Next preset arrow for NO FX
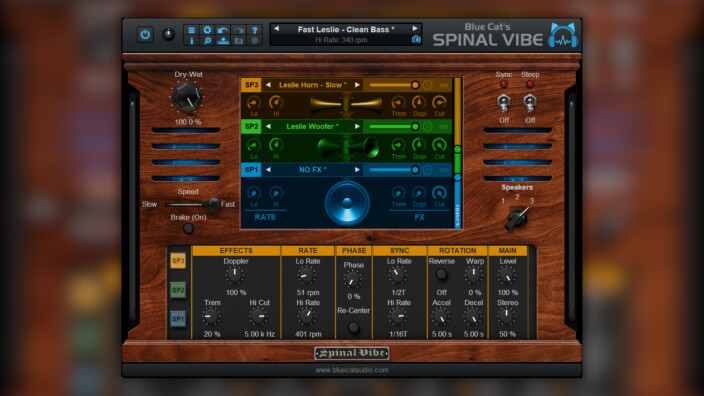 [x=357, y=170]
